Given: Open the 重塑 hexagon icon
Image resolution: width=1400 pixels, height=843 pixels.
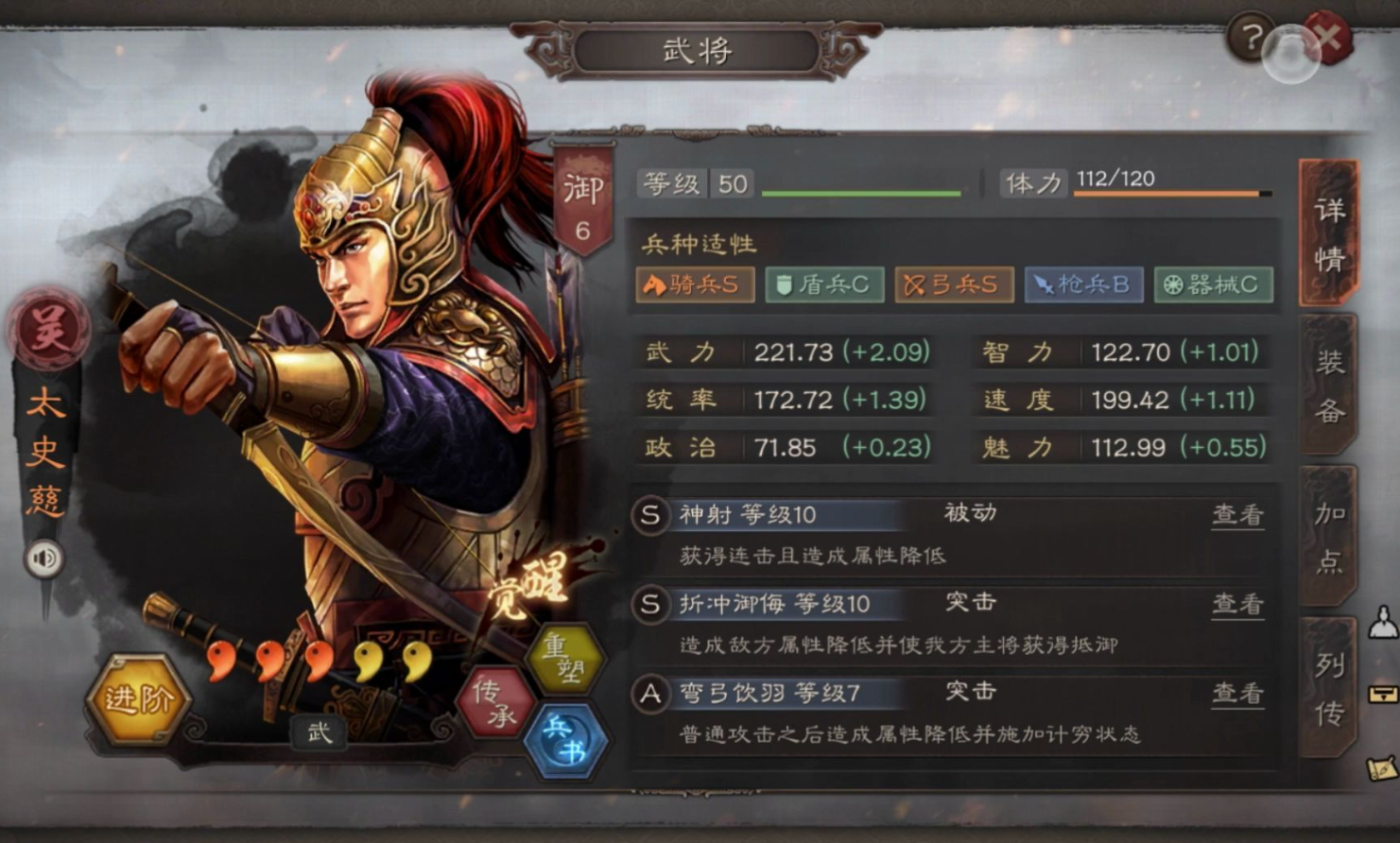Looking at the screenshot, I should [x=564, y=657].
